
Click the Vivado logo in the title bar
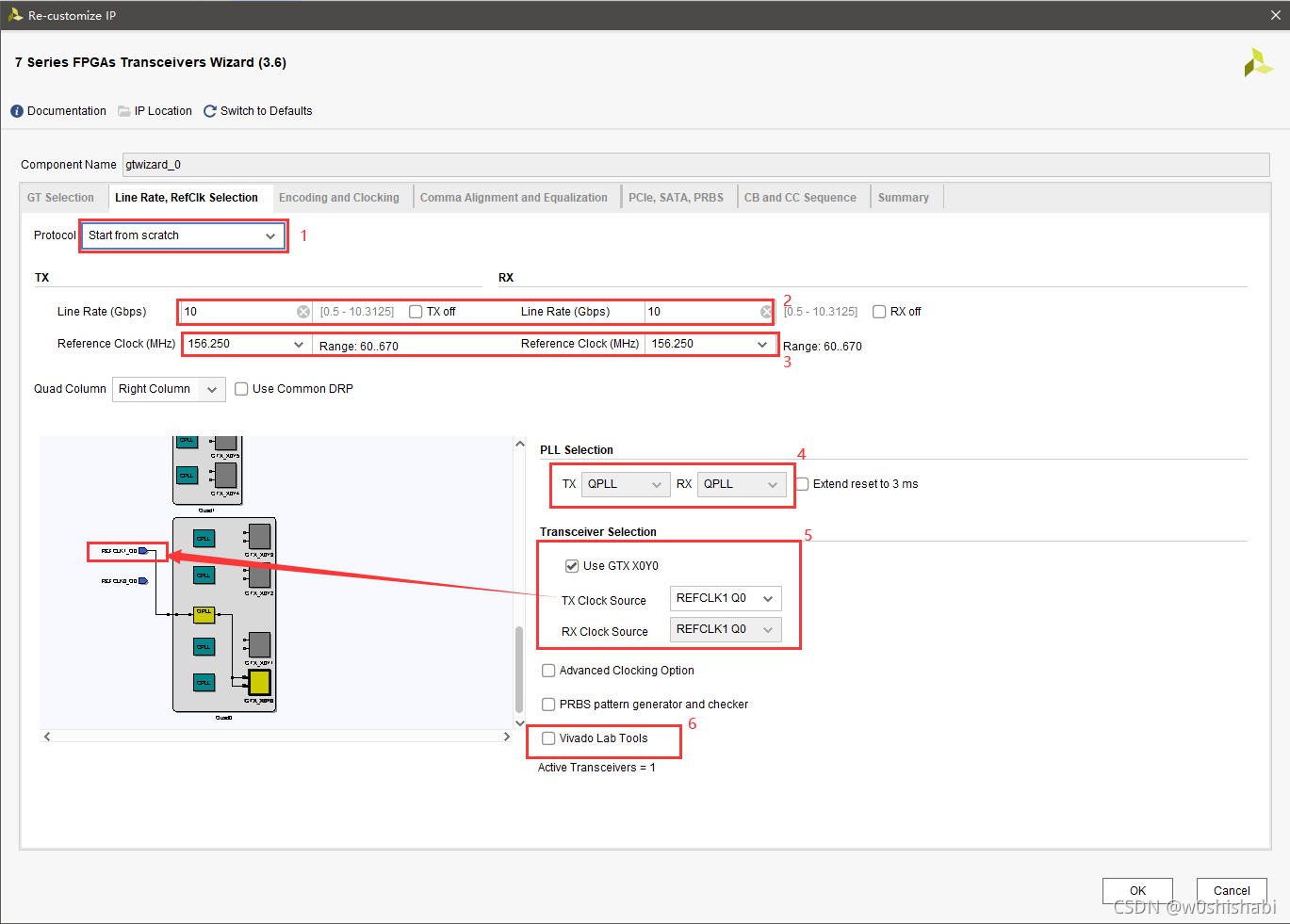15,14
